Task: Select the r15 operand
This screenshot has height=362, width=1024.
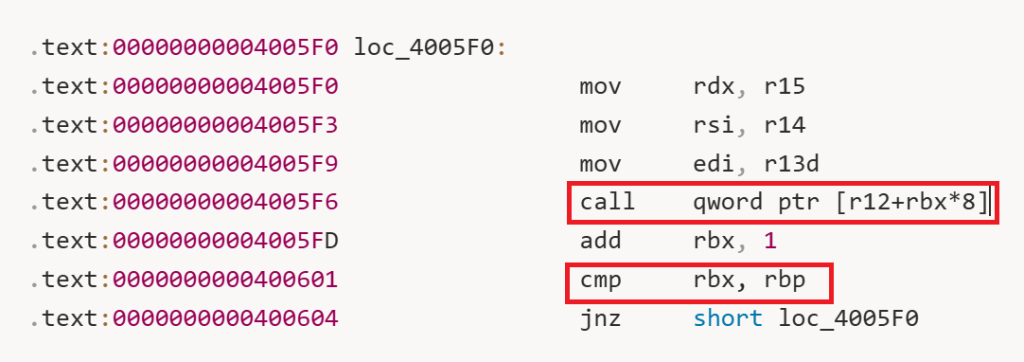Action: point(784,87)
